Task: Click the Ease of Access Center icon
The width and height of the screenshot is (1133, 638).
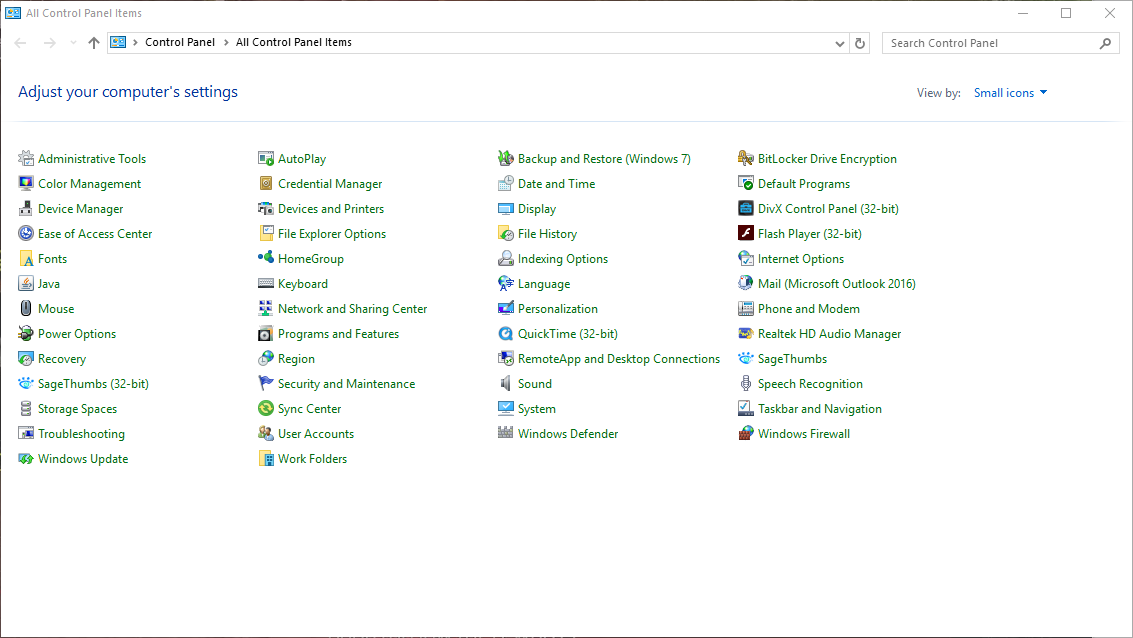Action: (26, 233)
